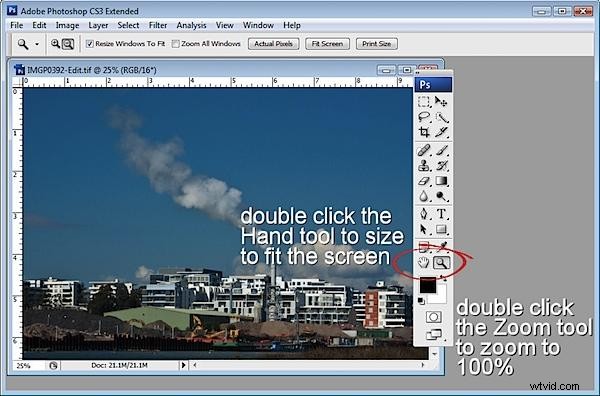Select the Brush tool

(441, 150)
